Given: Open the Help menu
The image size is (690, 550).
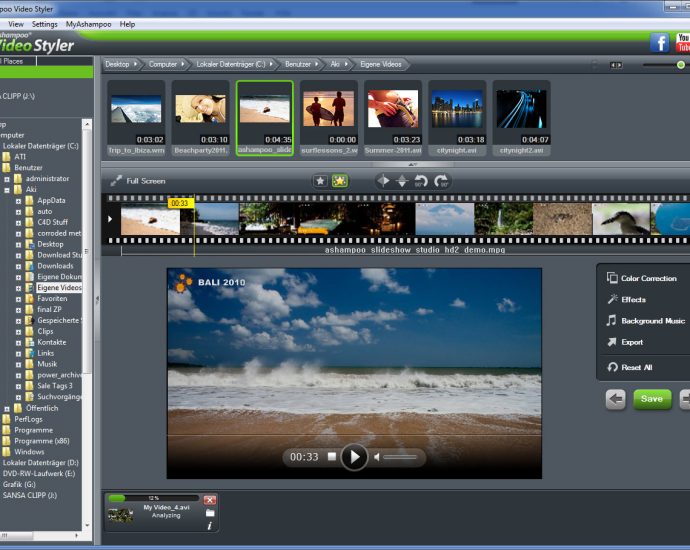Looking at the screenshot, I should [x=127, y=24].
